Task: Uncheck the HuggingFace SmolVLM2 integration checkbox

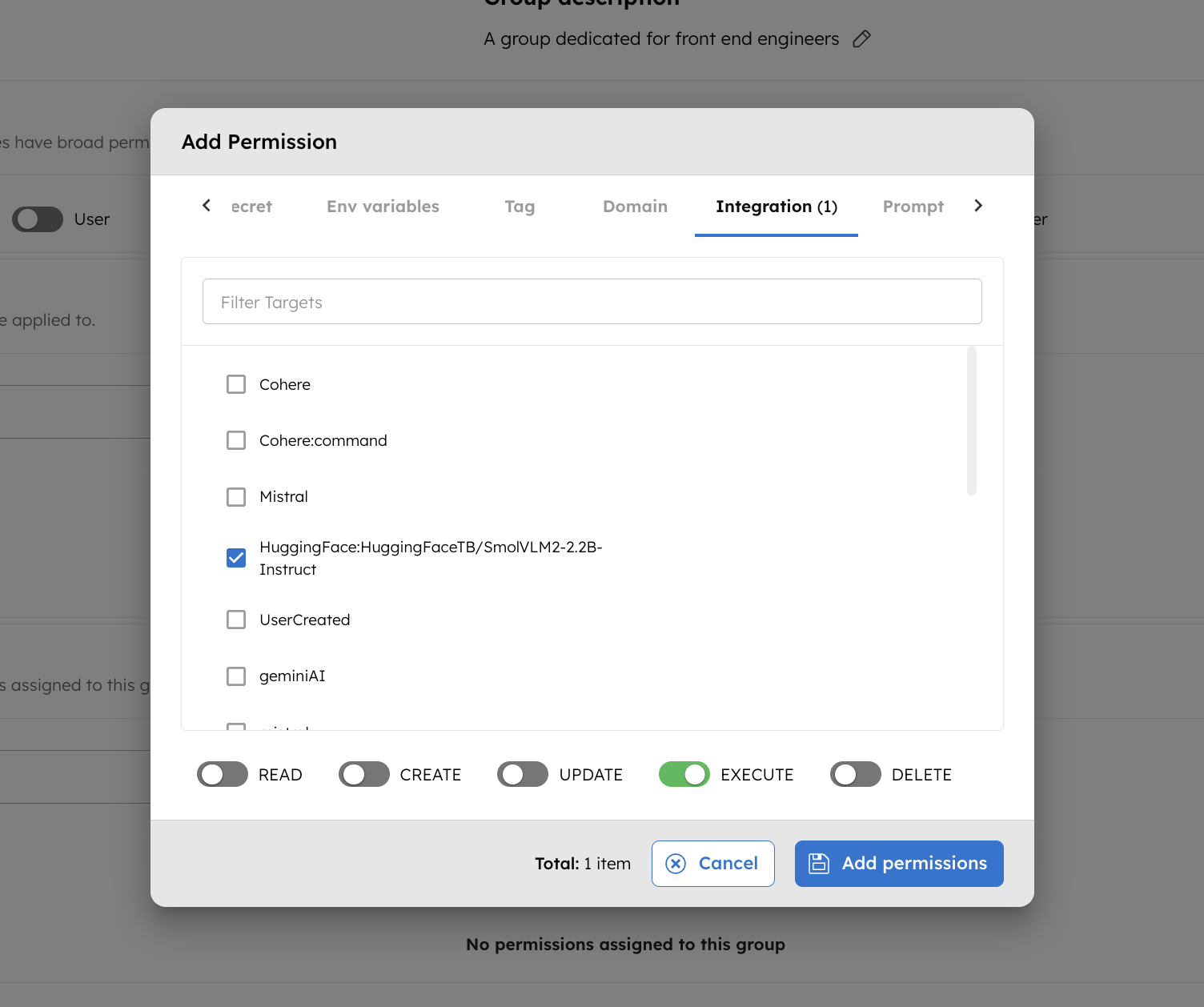Action: (x=236, y=558)
